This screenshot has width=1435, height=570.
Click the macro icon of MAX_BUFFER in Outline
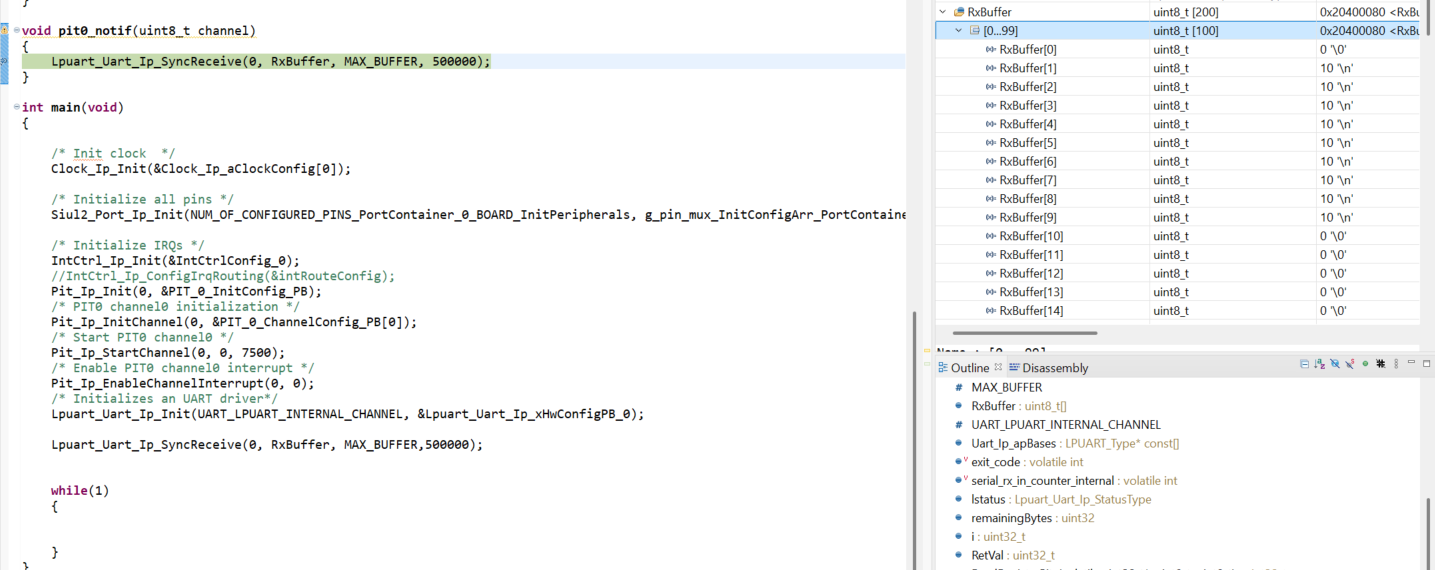[x=959, y=387]
